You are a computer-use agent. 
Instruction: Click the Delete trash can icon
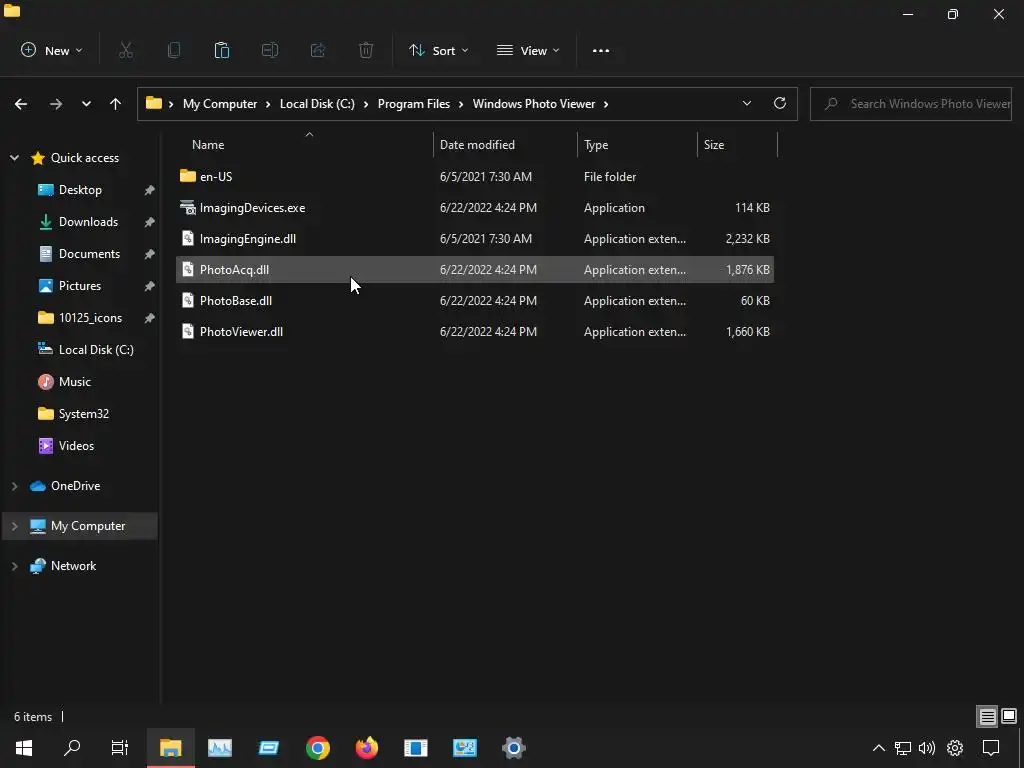[366, 50]
